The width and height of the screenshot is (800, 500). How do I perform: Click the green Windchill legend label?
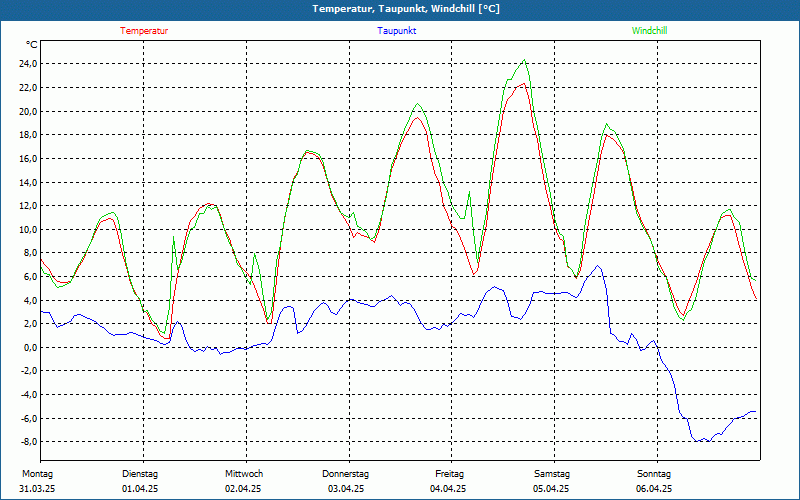[649, 31]
